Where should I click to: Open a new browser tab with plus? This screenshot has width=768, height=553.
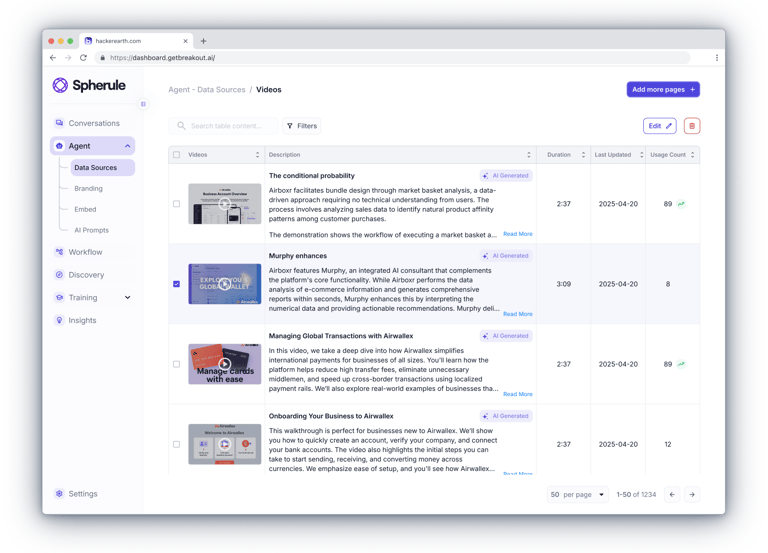click(203, 41)
